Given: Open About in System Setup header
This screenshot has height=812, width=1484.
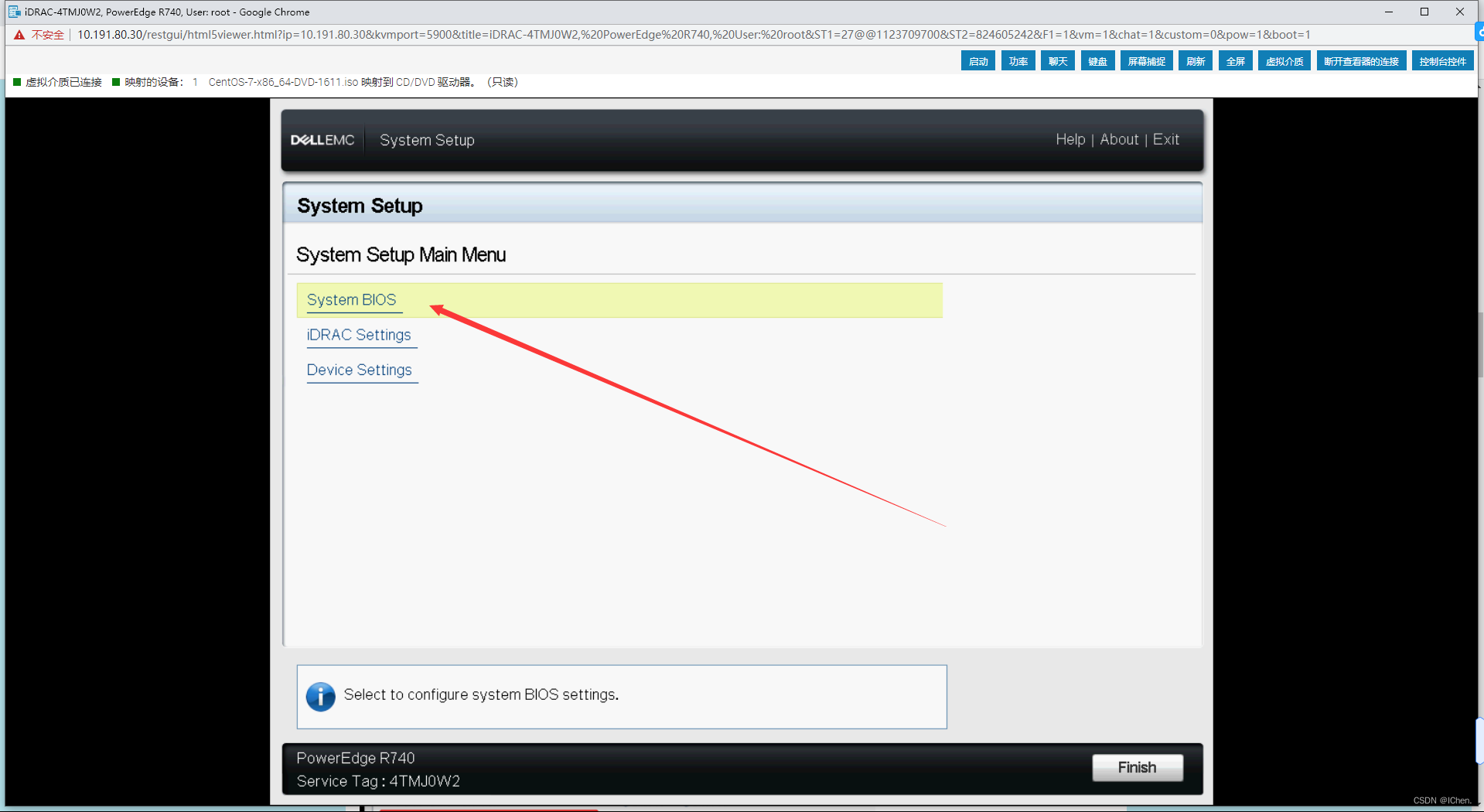Looking at the screenshot, I should click(x=1119, y=139).
